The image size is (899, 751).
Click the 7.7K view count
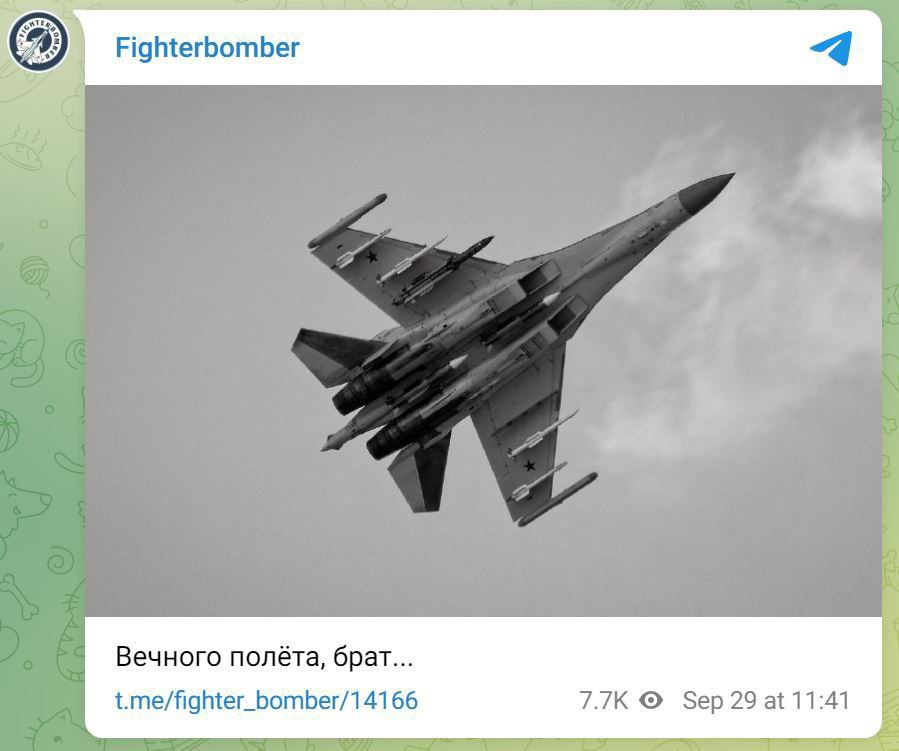(x=604, y=701)
